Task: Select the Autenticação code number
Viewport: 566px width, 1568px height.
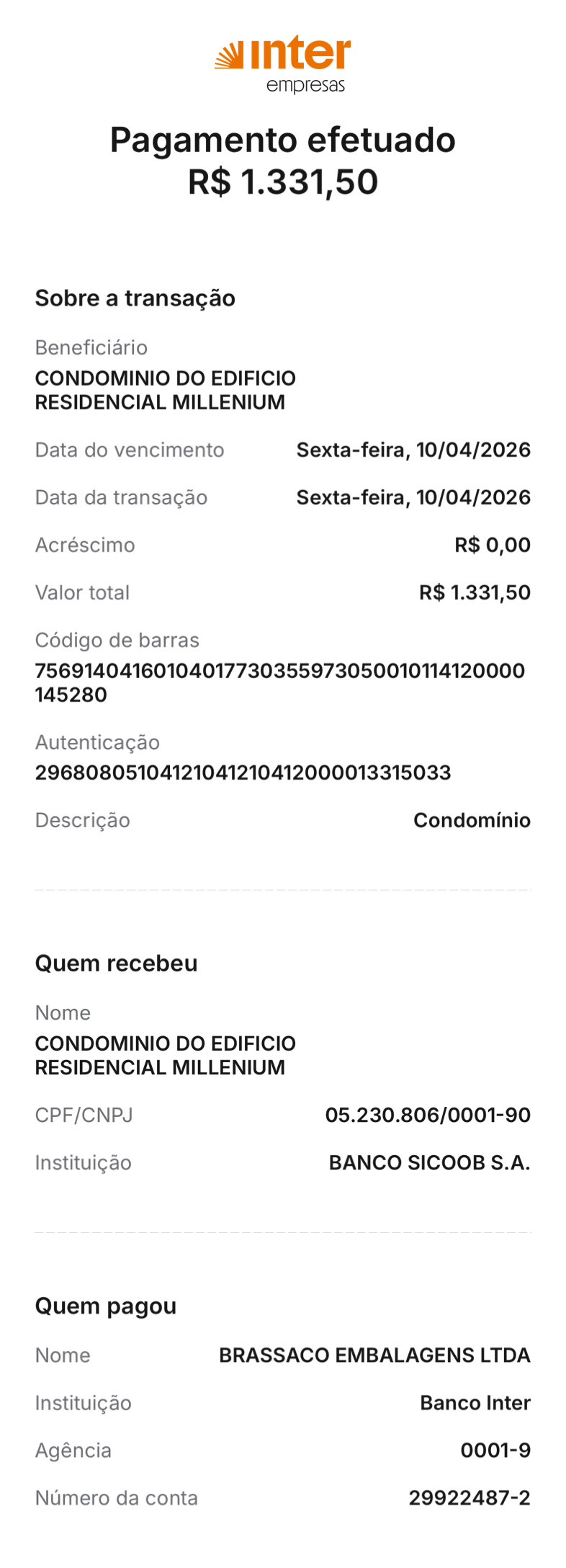Action: [243, 773]
